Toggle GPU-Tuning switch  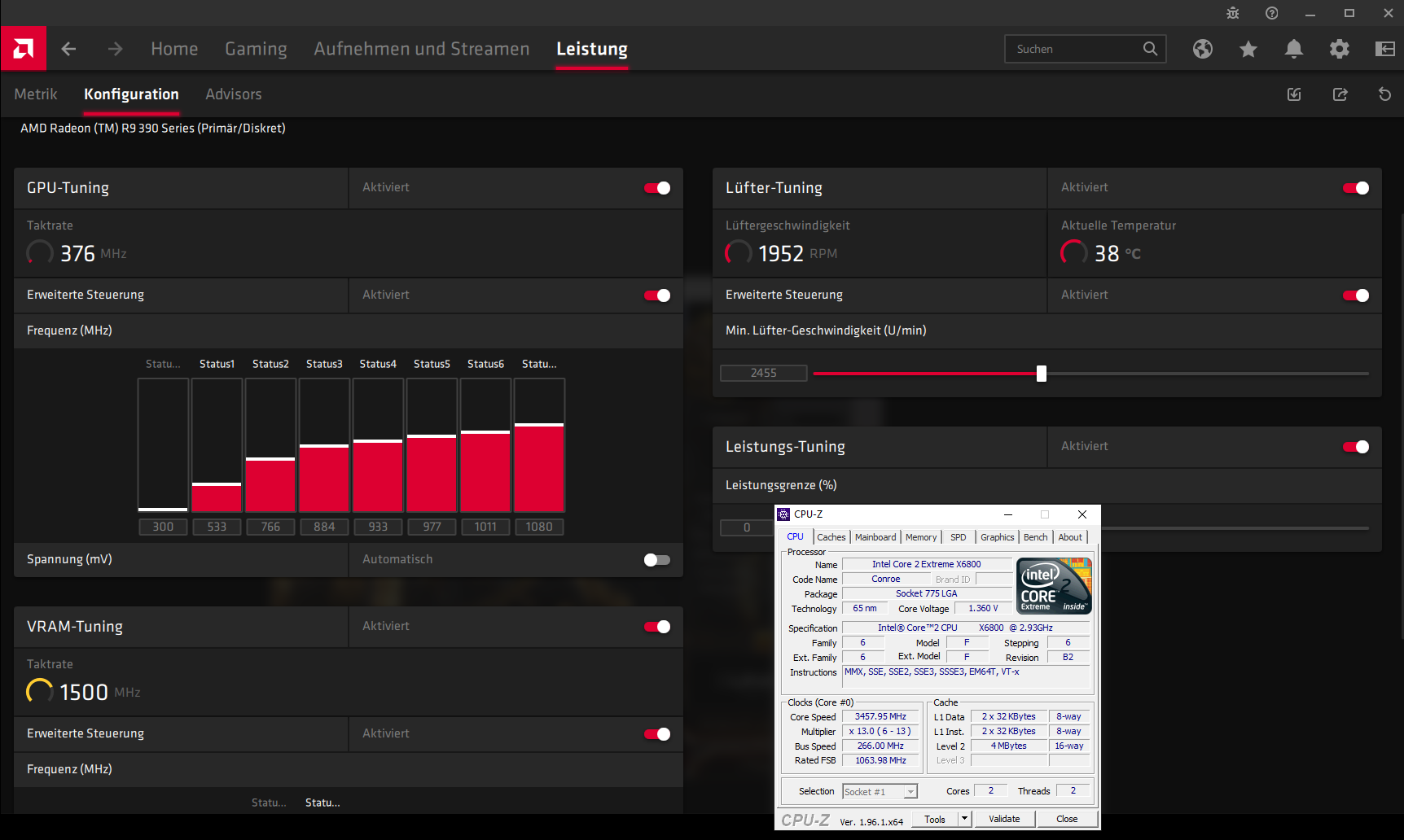pos(657,188)
